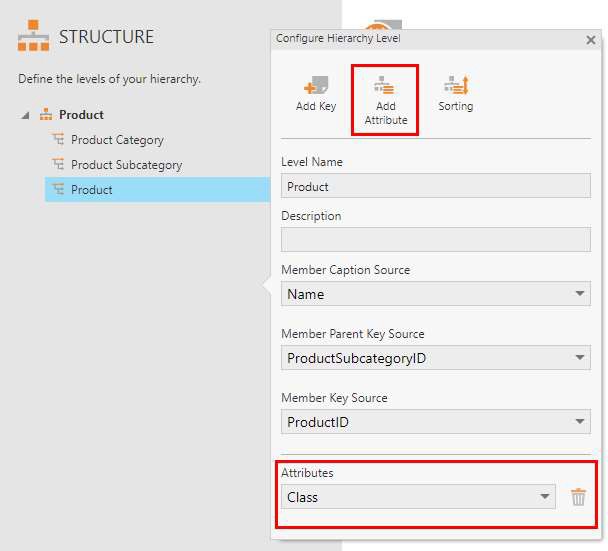
Task: Click the Add Key button
Action: pyautogui.click(x=315, y=93)
